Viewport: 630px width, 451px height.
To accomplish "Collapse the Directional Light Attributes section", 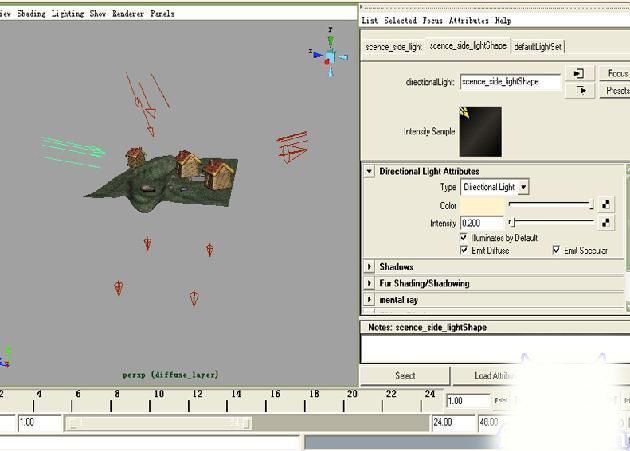I will pyautogui.click(x=370, y=171).
